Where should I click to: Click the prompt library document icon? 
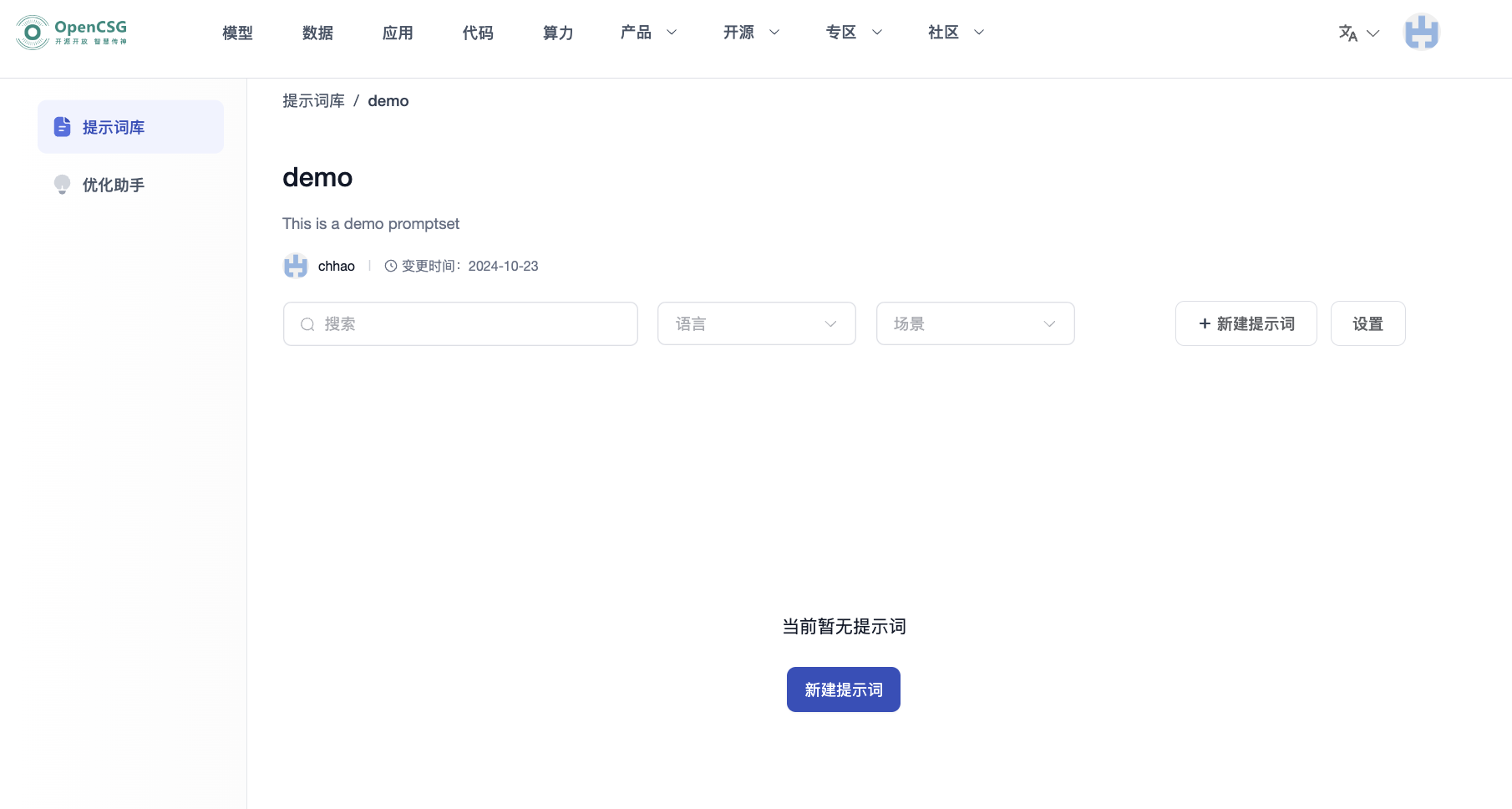[63, 127]
